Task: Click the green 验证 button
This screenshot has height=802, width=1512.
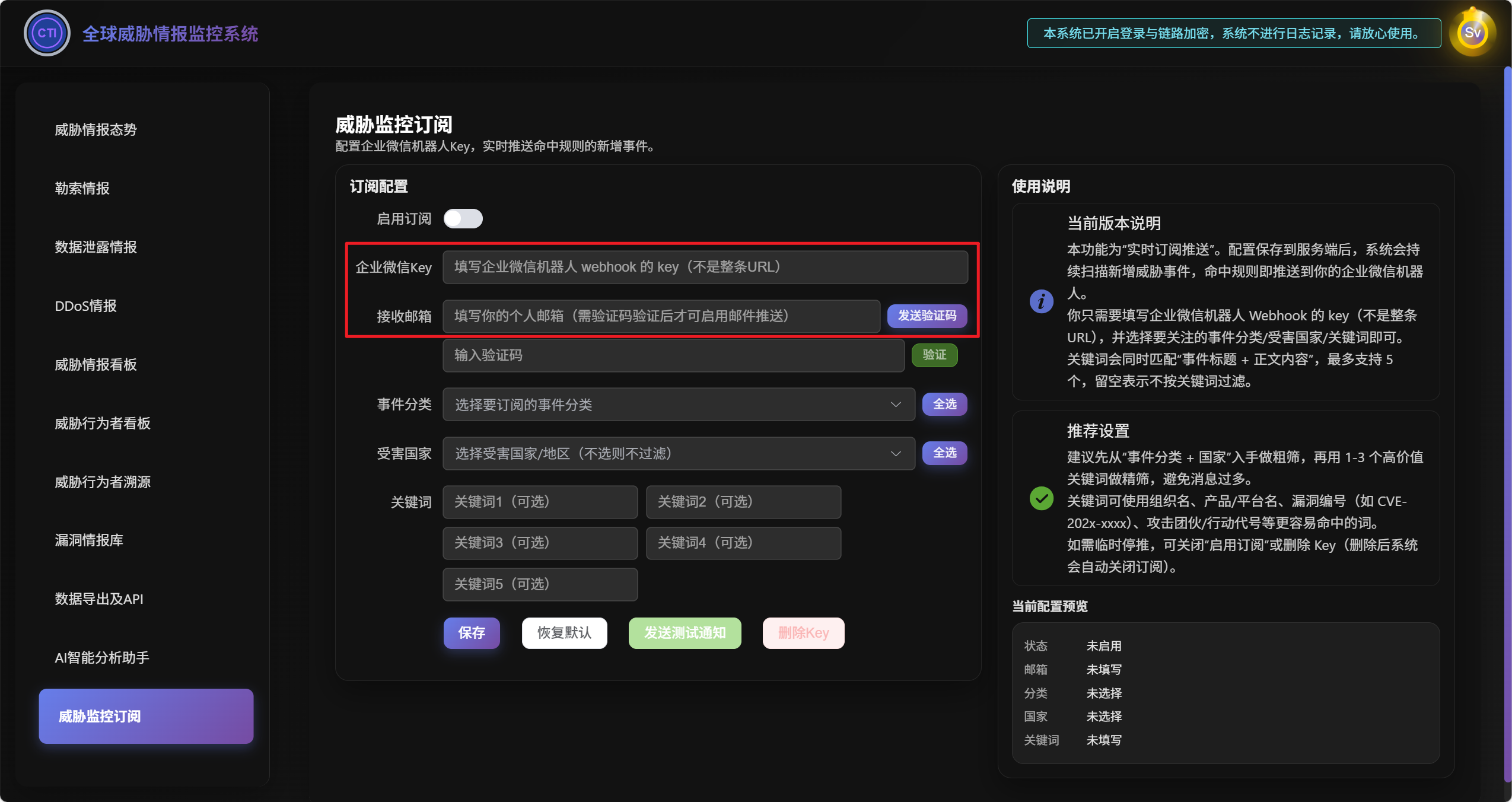Action: coord(934,355)
